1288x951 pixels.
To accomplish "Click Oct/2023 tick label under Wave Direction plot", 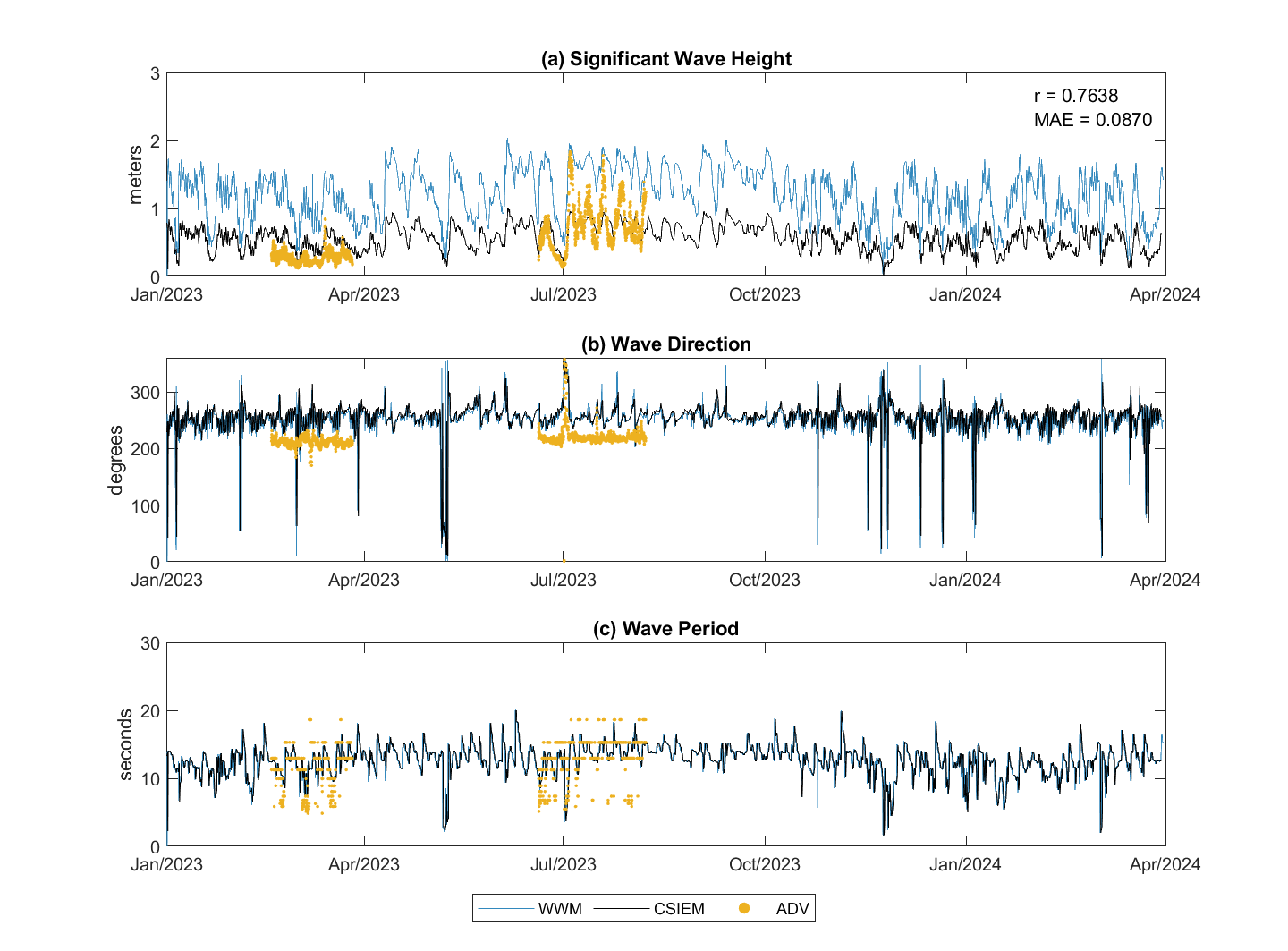I will [x=765, y=580].
